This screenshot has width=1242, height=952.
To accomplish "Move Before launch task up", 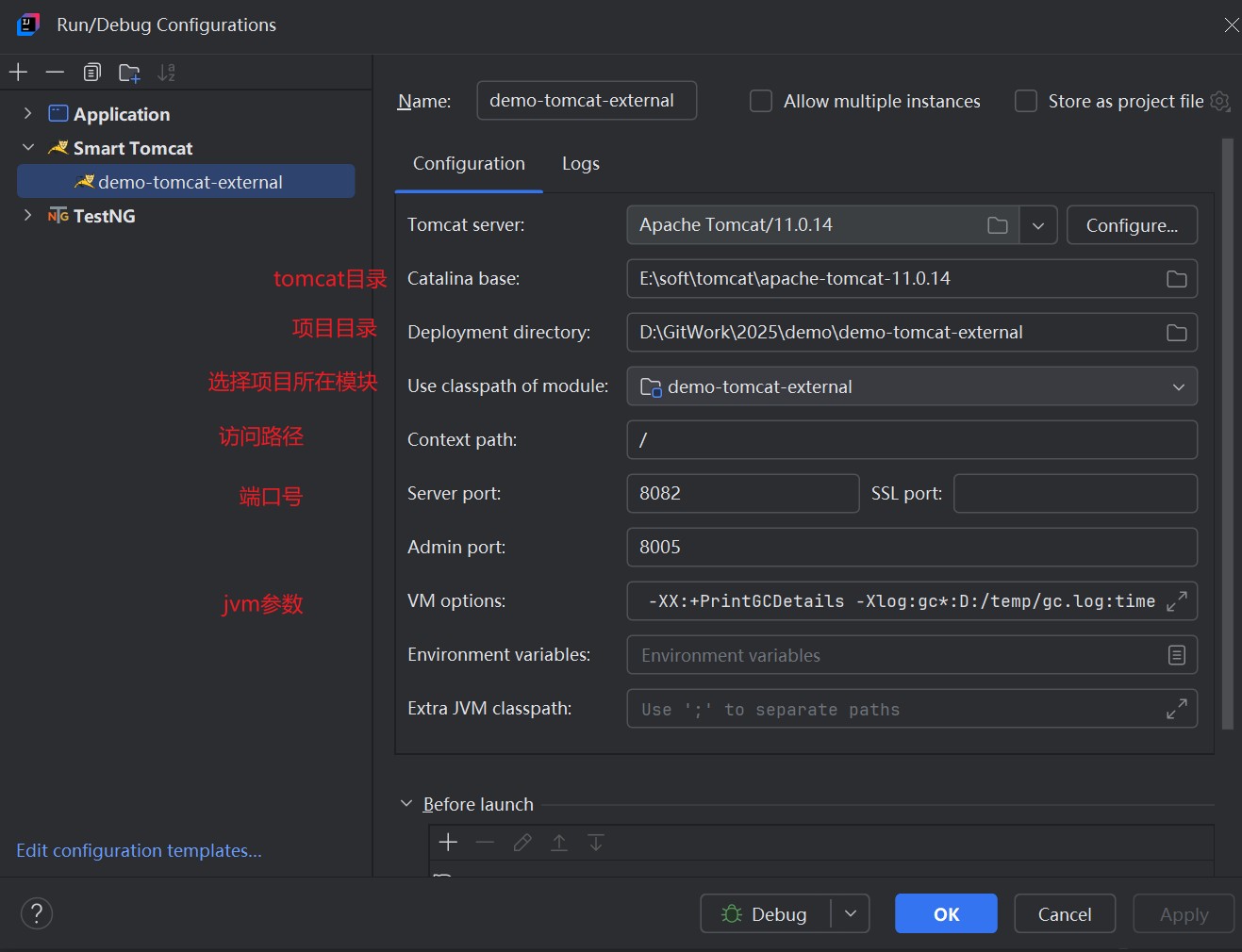I will pos(559,842).
